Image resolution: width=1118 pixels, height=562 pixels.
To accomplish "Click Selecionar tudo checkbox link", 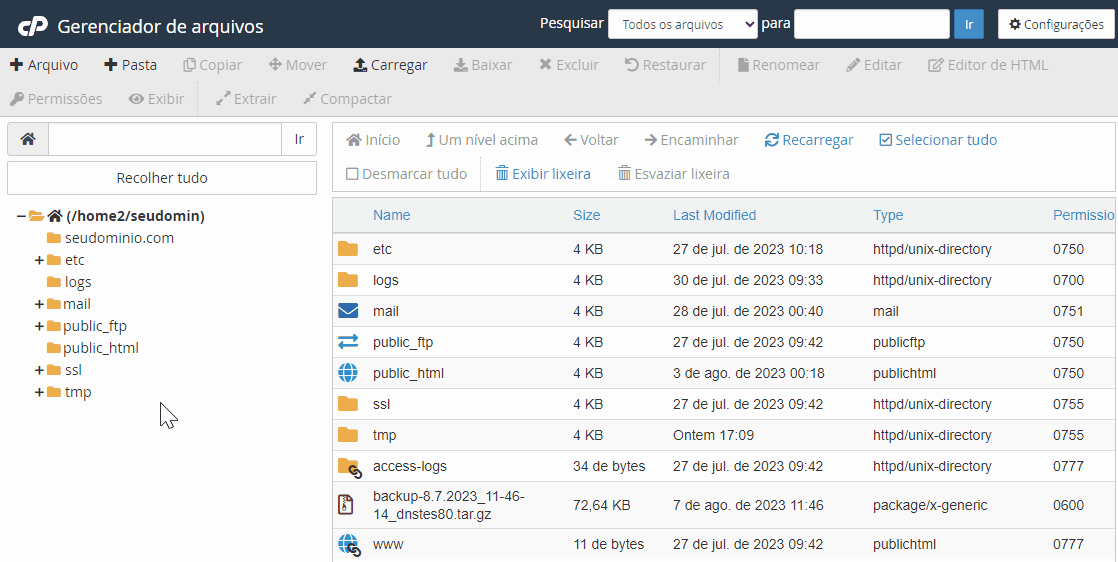I will click(938, 140).
